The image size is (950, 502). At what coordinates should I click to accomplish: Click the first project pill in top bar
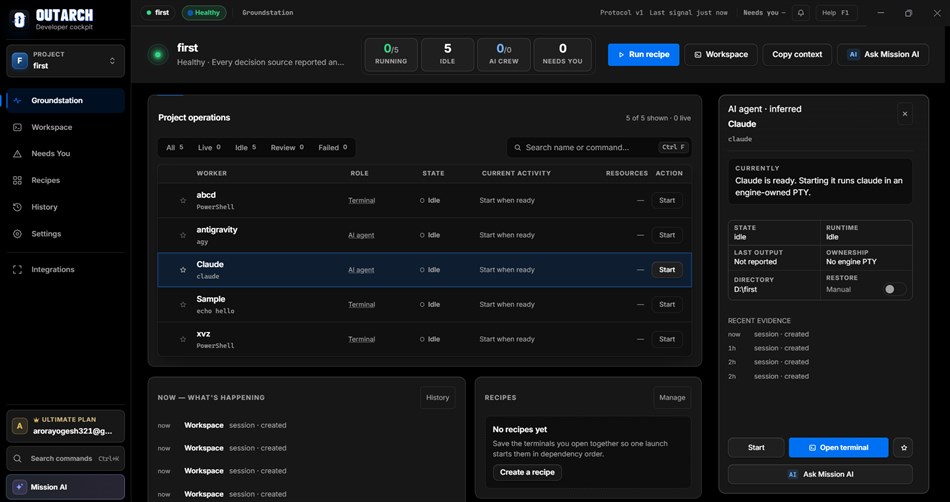(x=158, y=13)
